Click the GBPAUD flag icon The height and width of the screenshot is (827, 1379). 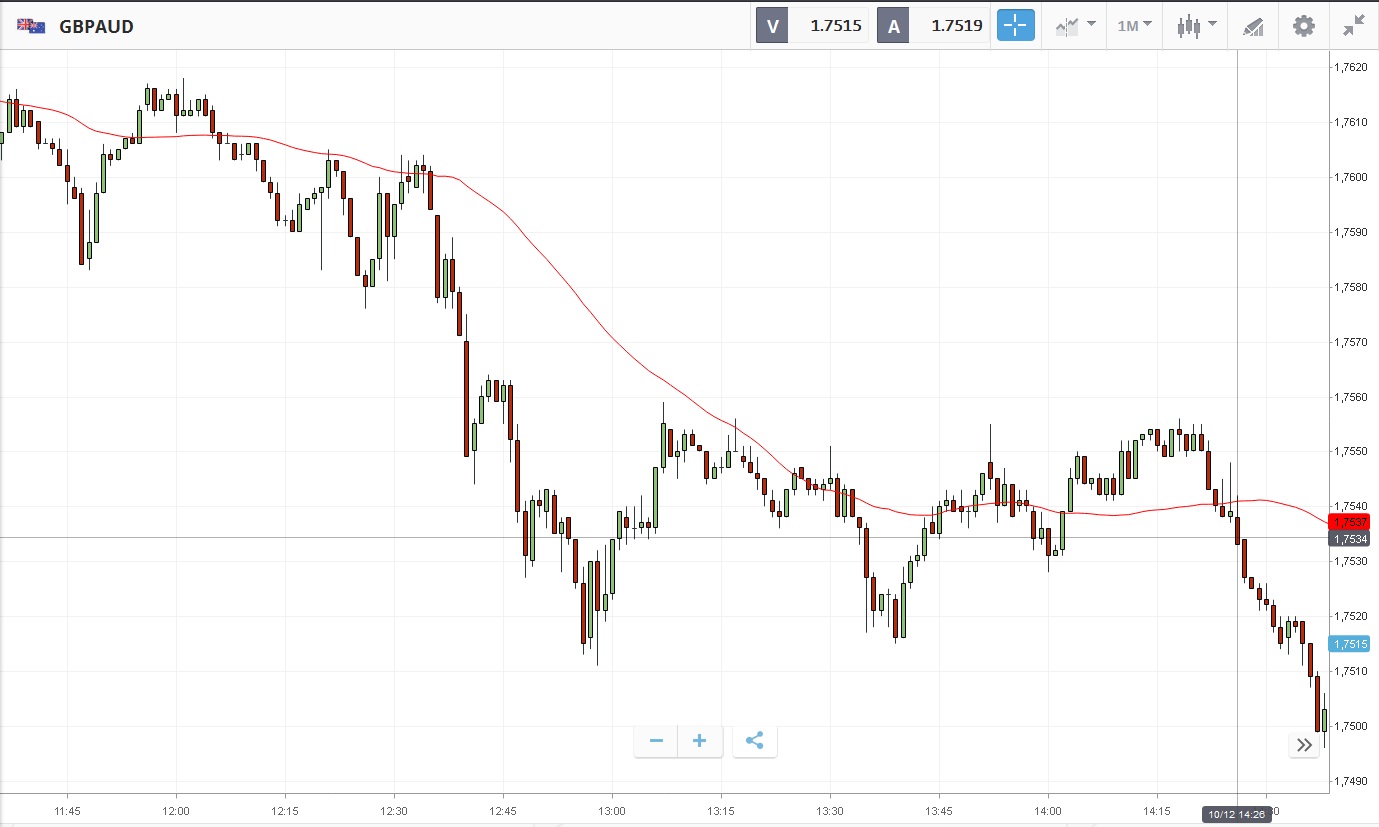[31, 26]
